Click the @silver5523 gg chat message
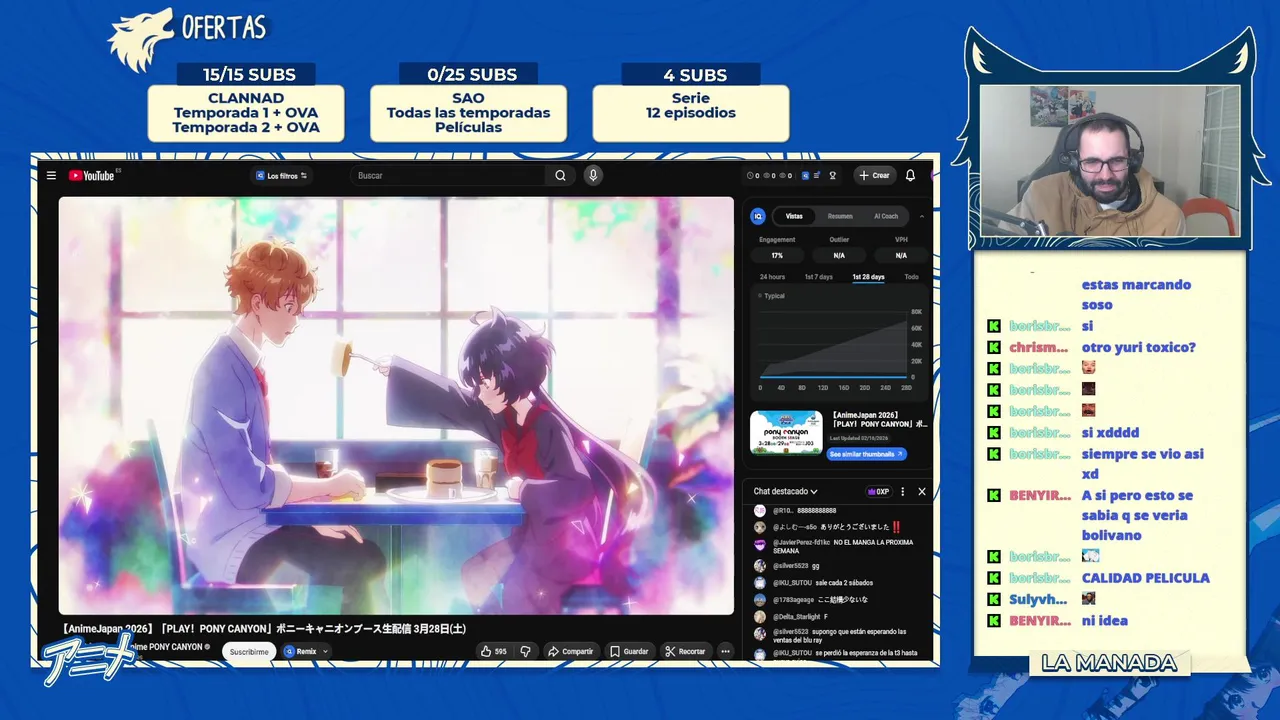The image size is (1280, 720). point(787,566)
